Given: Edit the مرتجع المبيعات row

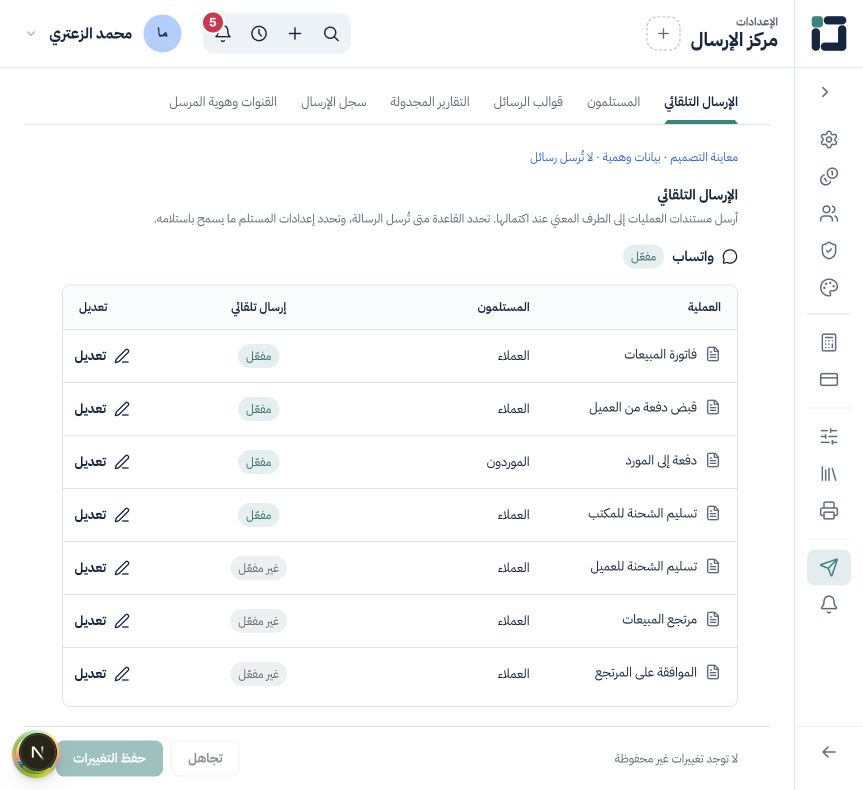Looking at the screenshot, I should (x=102, y=621).
